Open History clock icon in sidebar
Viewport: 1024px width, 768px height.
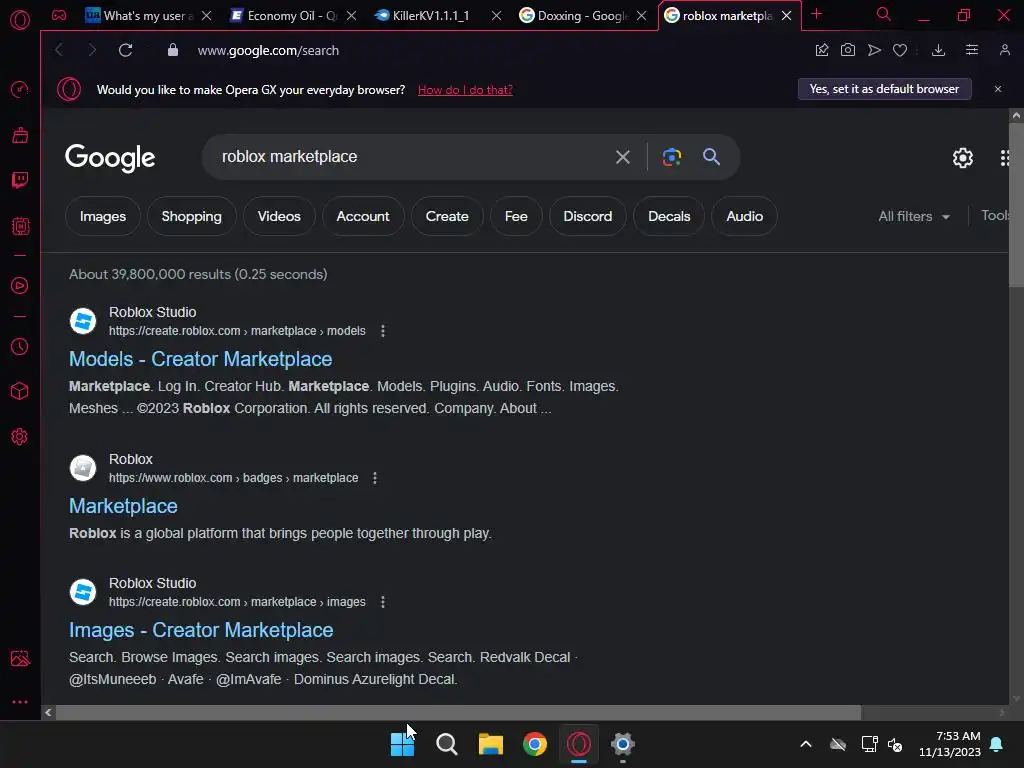pyautogui.click(x=20, y=346)
